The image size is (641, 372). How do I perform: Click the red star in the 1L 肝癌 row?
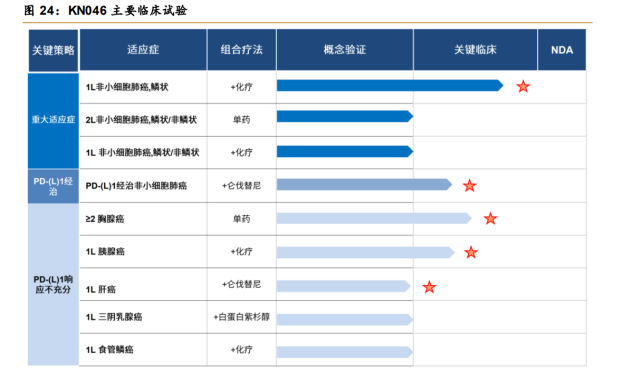429,287
